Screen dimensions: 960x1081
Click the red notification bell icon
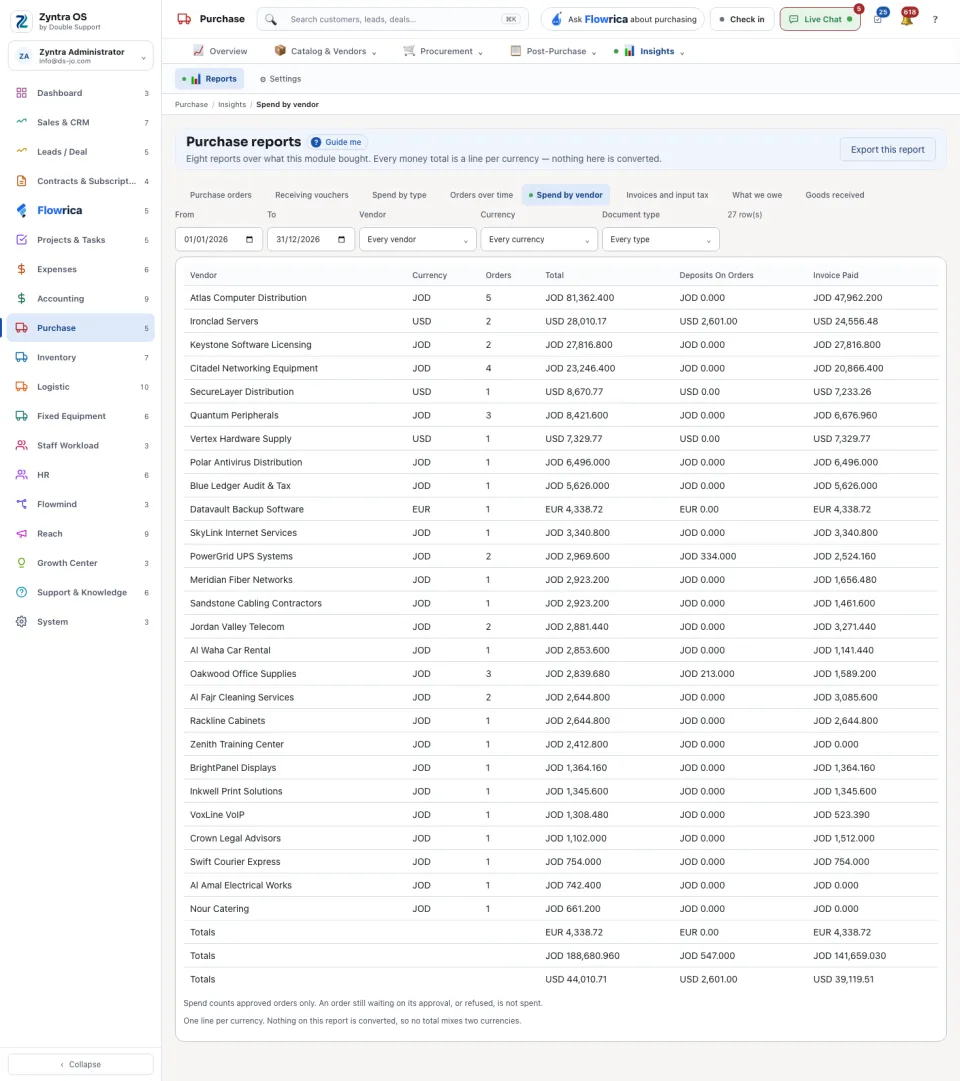tap(907, 19)
